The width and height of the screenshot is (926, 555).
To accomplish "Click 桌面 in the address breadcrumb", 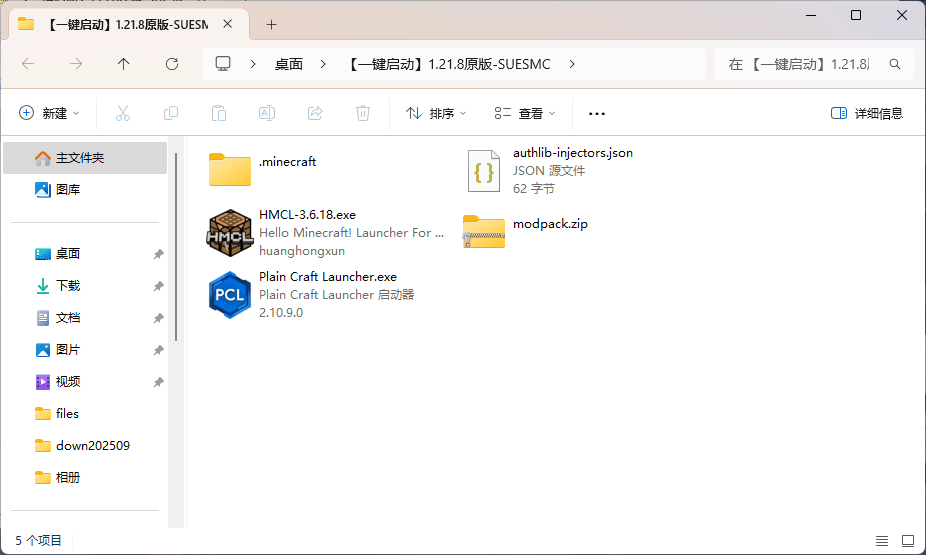I will coord(289,64).
